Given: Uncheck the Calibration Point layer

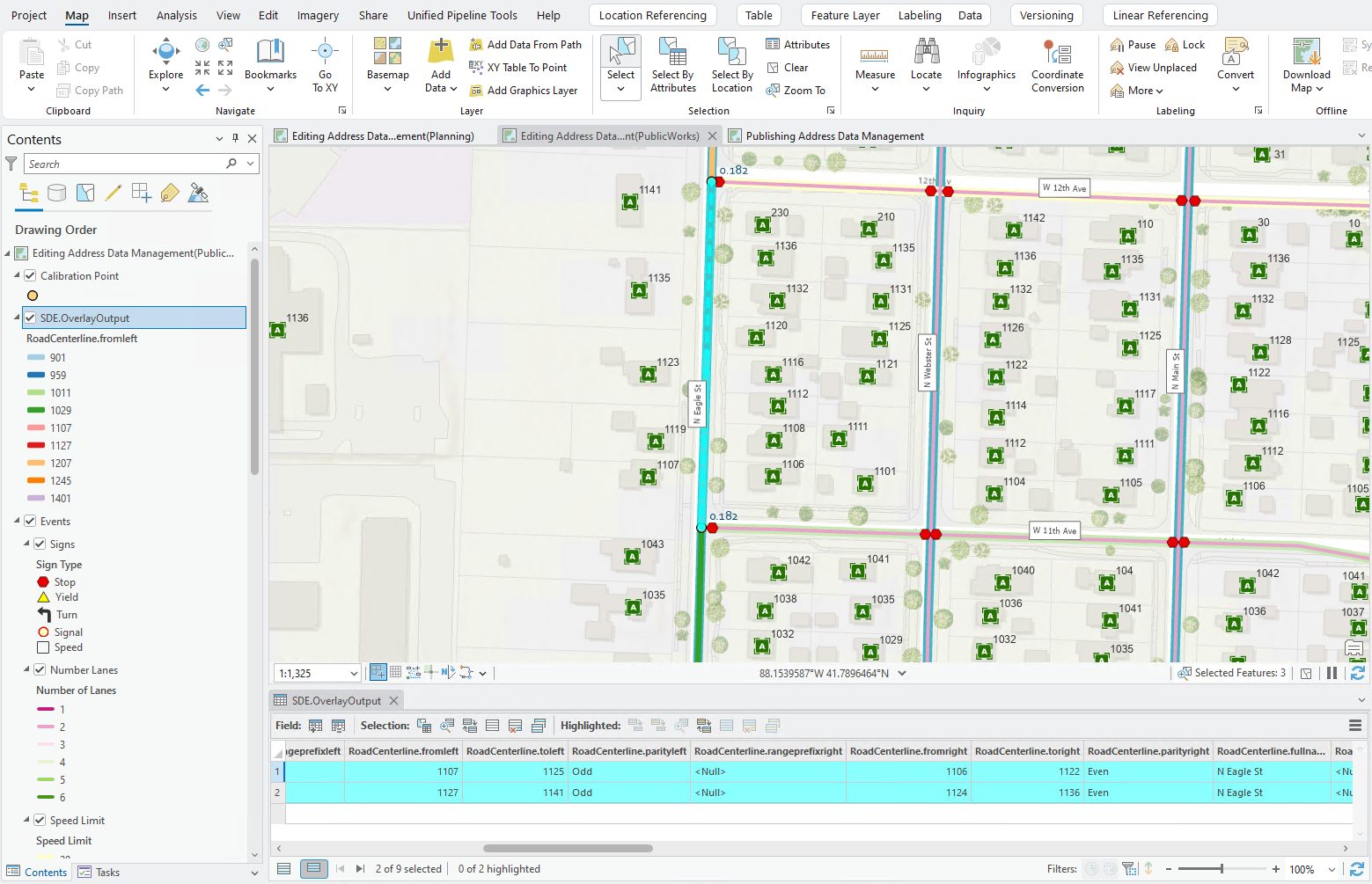Looking at the screenshot, I should click(x=30, y=276).
